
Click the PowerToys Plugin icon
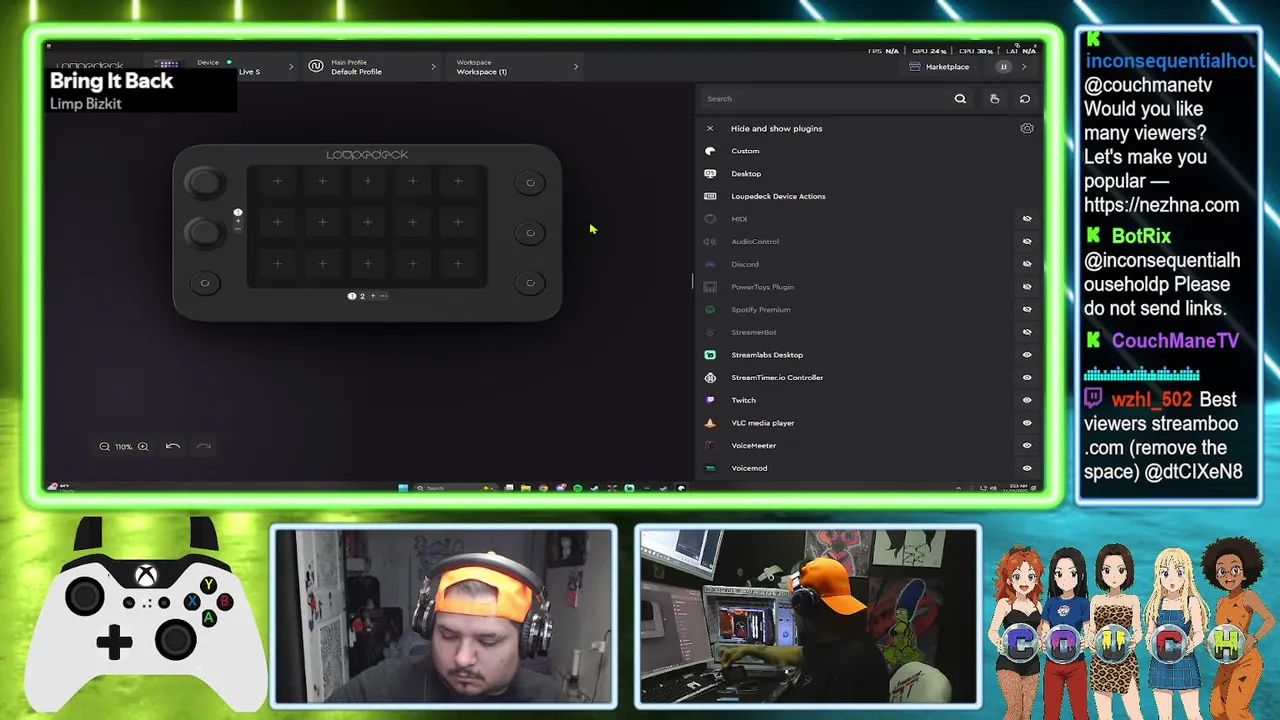pos(710,287)
